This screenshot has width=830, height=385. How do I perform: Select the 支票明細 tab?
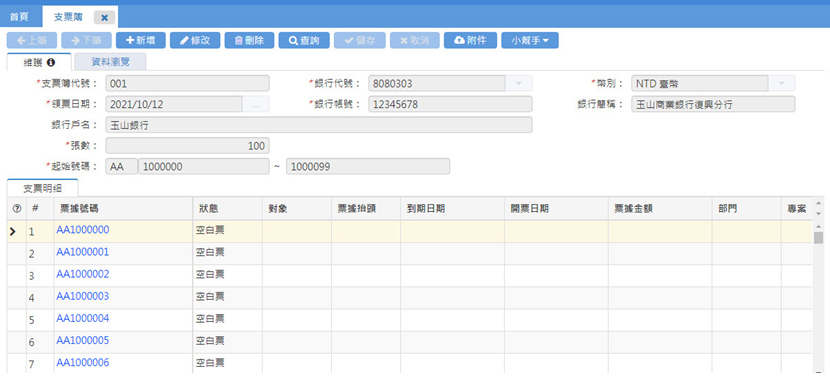(x=42, y=188)
